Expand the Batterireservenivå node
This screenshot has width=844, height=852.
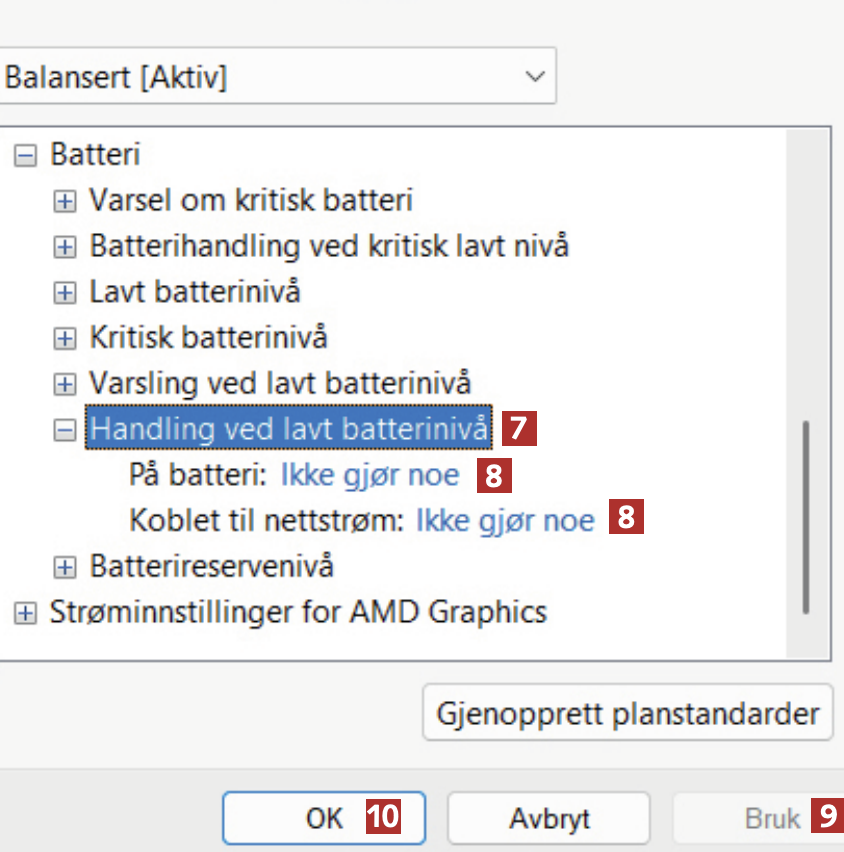tap(65, 567)
